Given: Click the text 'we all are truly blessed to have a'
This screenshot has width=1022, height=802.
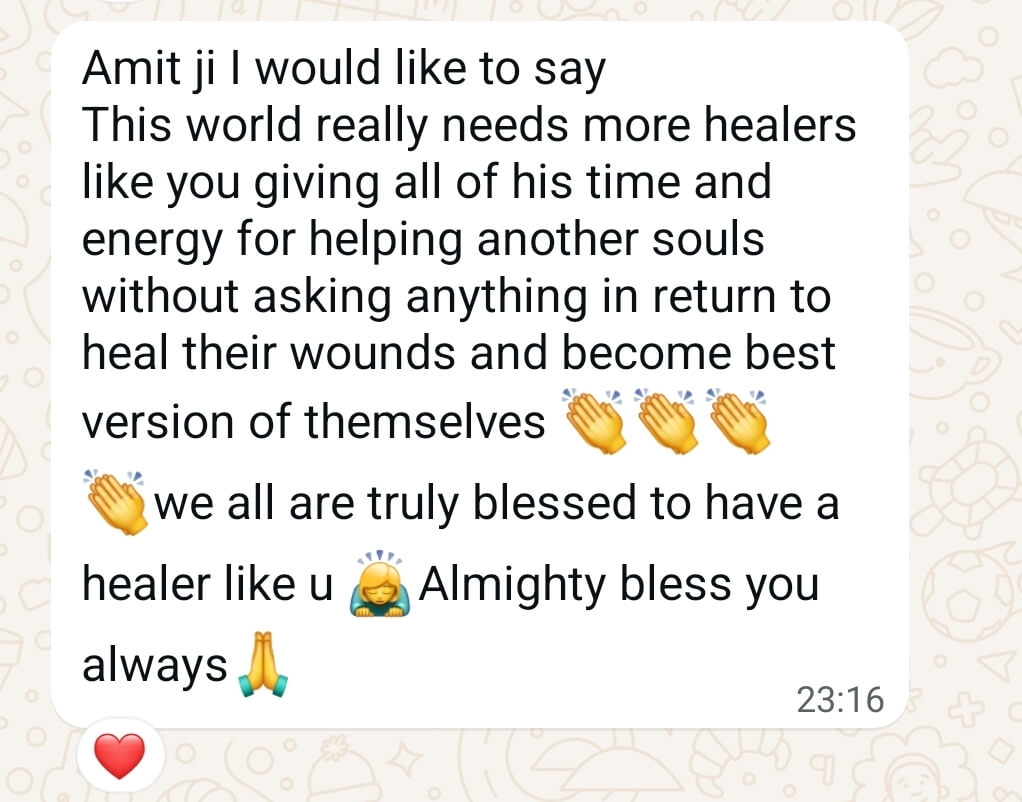Looking at the screenshot, I should click(x=497, y=503).
